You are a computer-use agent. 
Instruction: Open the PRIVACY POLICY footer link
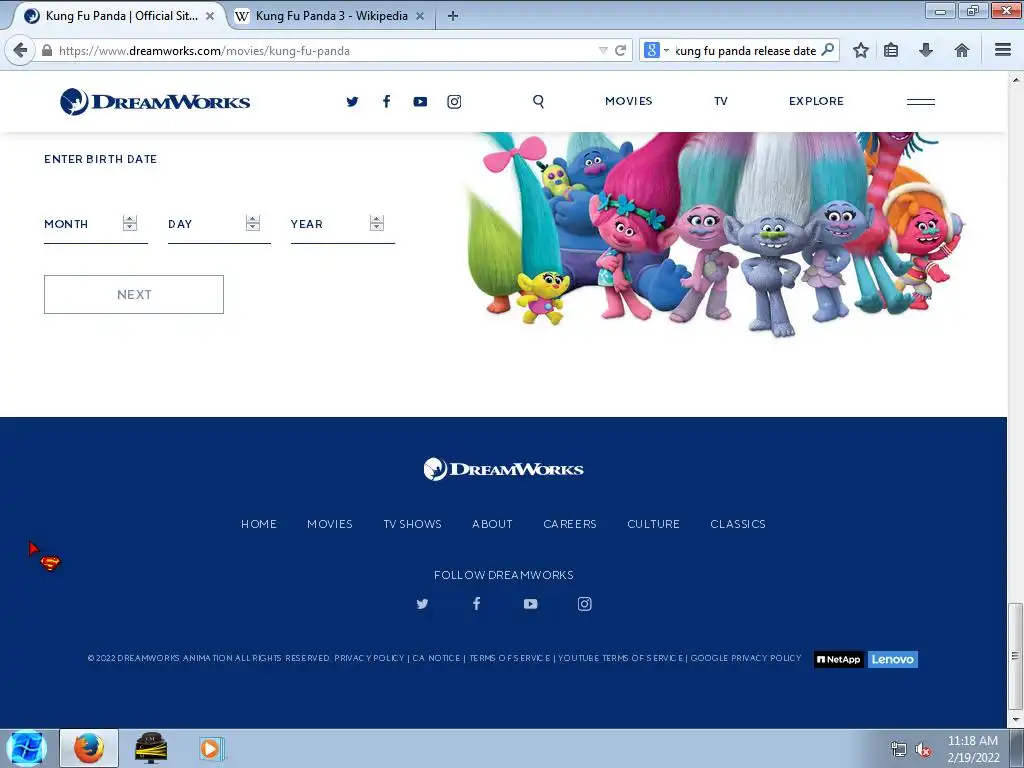coord(369,658)
